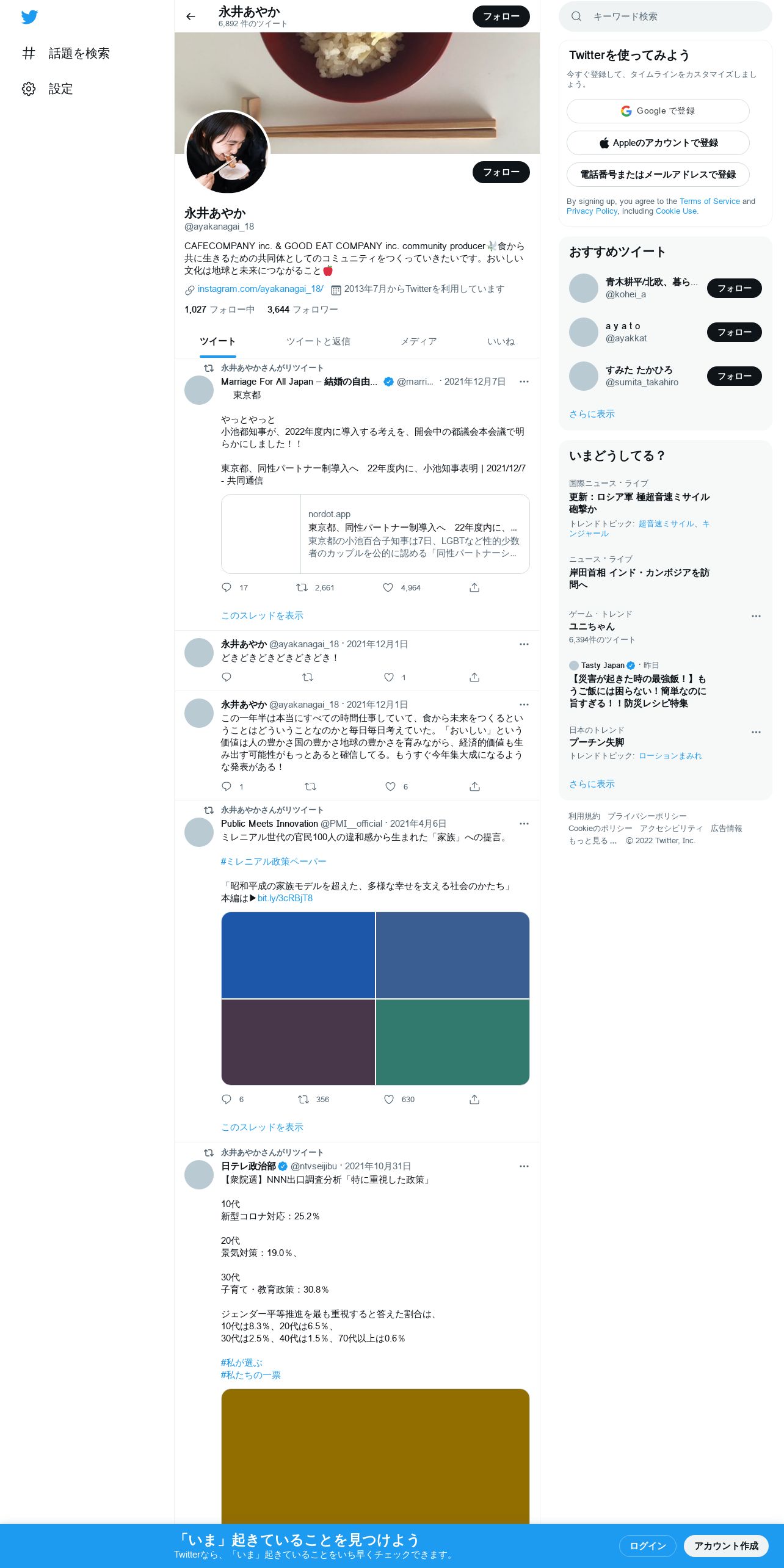This screenshot has width=784, height=1568.
Task: Open 話題を検索 explore hashtag icon
Action: tap(29, 53)
